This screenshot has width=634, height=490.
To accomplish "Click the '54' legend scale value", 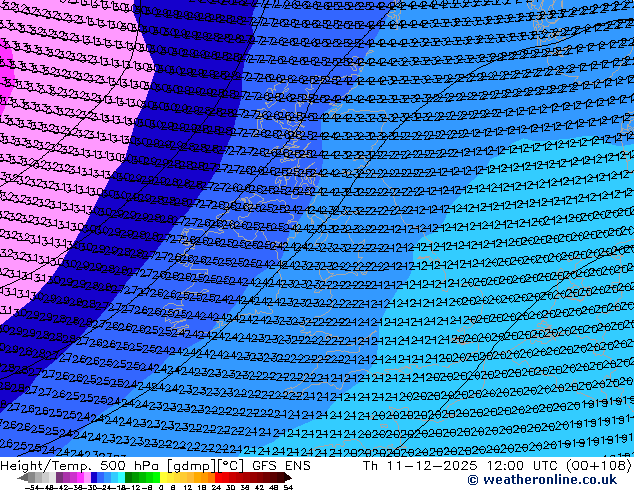I will [x=288, y=488].
